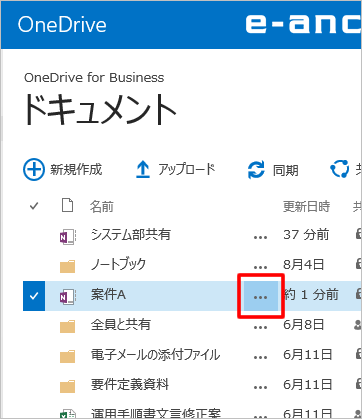Click folder icon beside 要件定義資料
The width and height of the screenshot is (362, 419).
[68, 386]
